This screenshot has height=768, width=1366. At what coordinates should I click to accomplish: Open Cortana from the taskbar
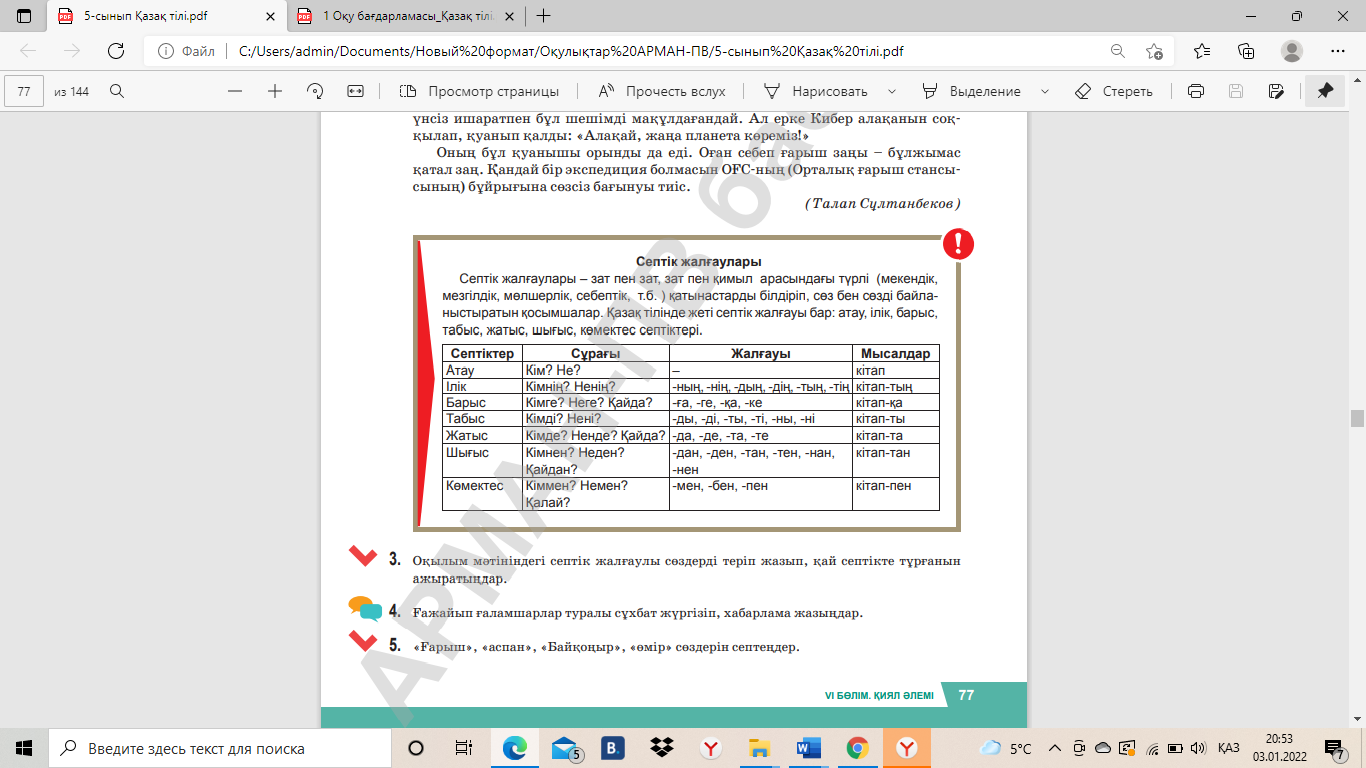416,748
